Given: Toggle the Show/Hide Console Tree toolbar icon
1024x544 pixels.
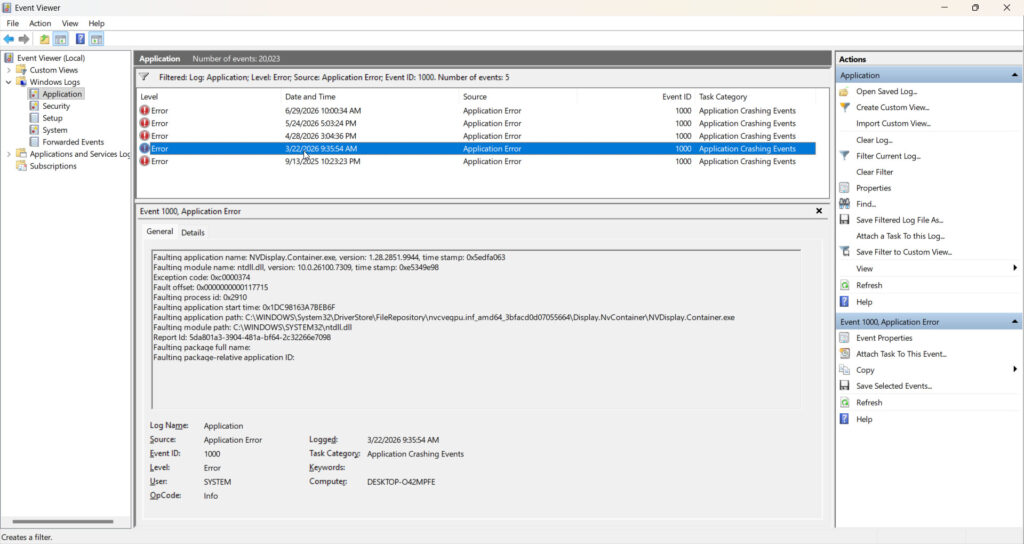Looking at the screenshot, I should pyautogui.click(x=61, y=39).
